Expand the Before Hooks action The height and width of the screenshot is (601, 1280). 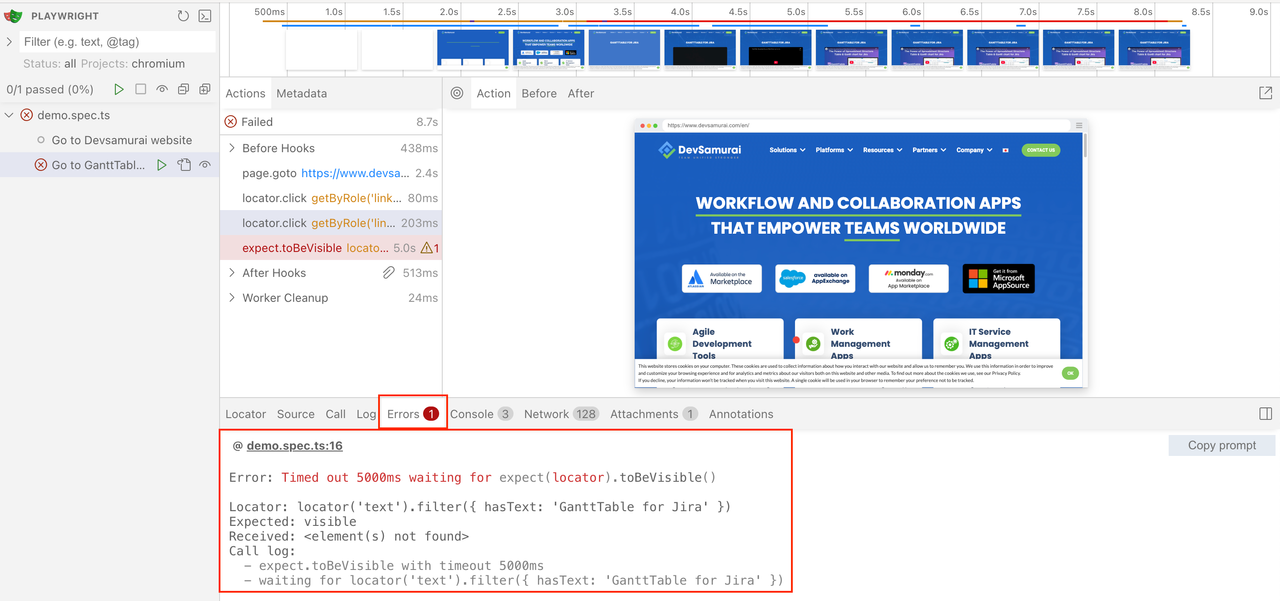[232, 148]
